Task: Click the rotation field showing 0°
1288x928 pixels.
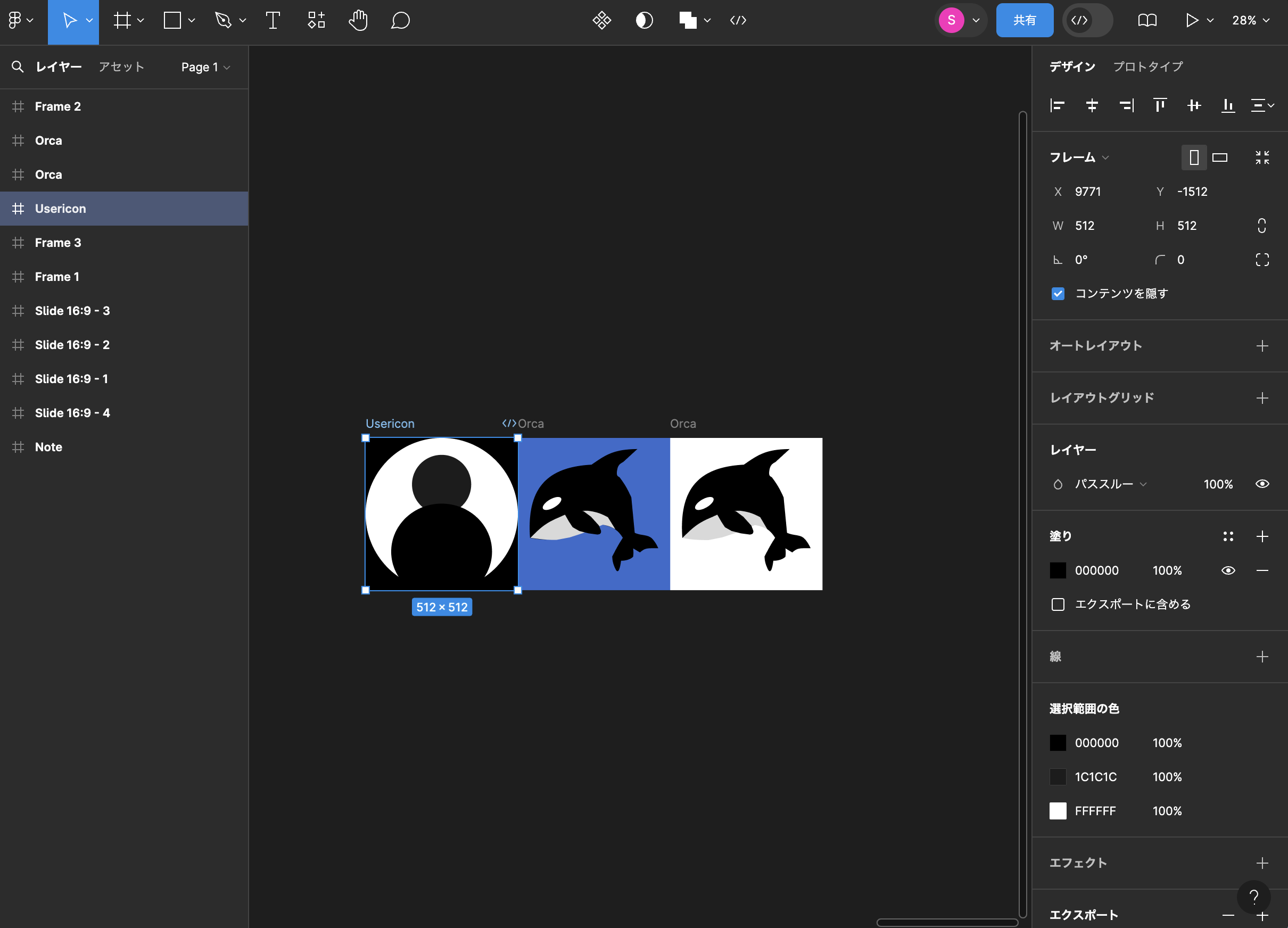Action: 1096,260
